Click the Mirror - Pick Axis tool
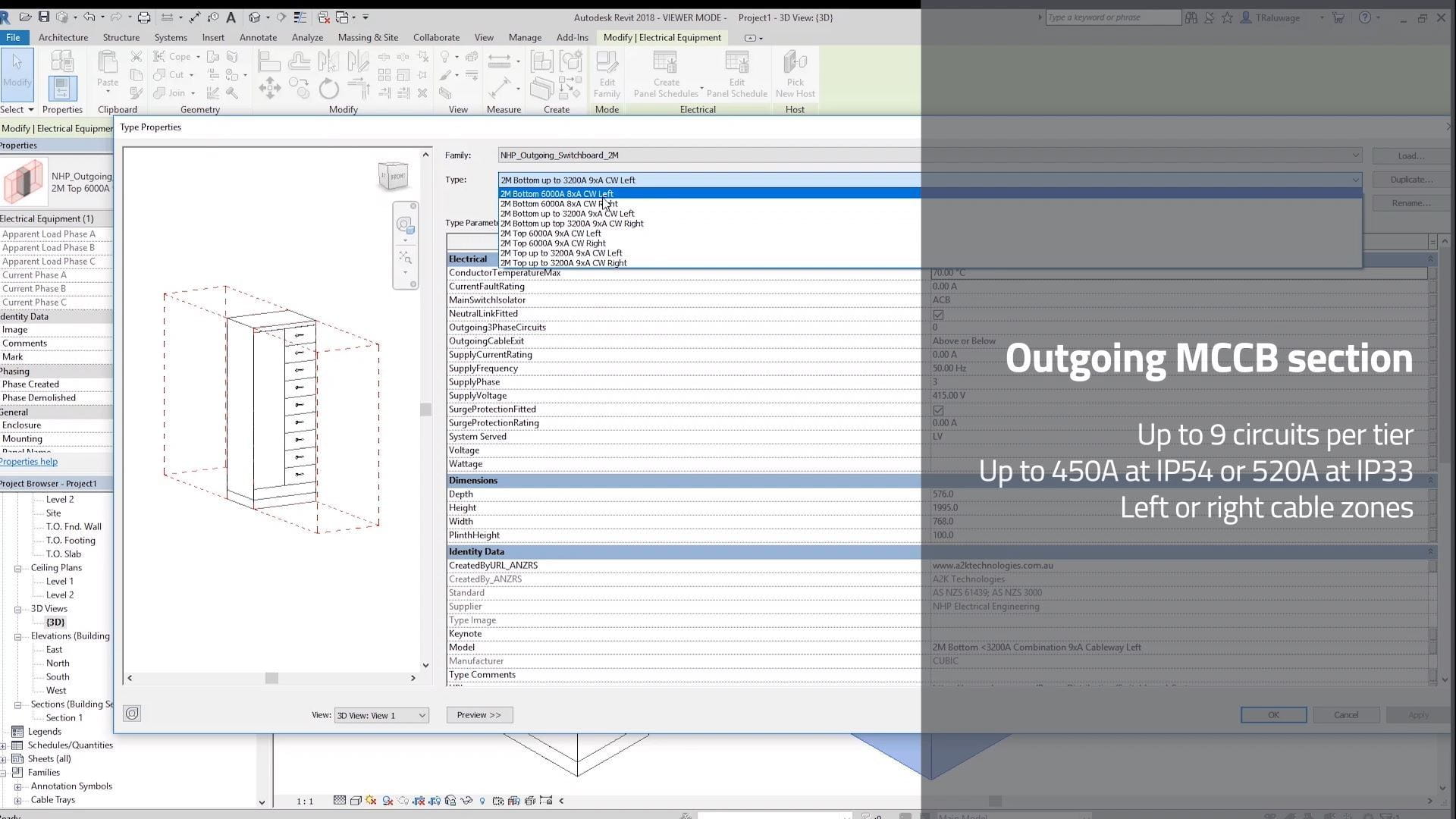1456x819 pixels. (328, 61)
